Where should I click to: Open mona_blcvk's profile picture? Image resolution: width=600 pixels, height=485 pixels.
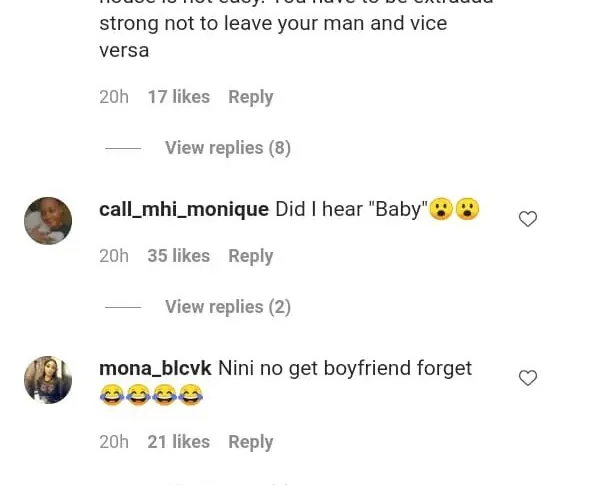48,380
